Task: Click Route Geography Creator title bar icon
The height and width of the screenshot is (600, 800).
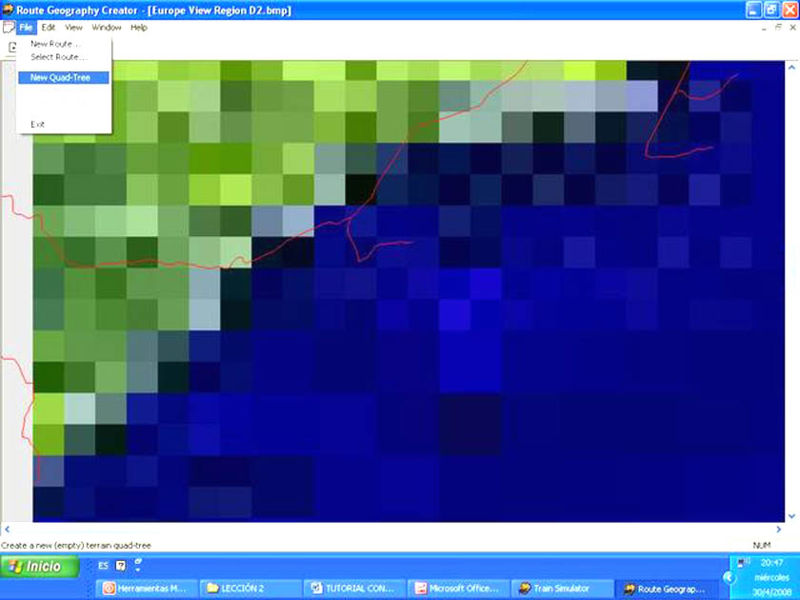Action: [8, 8]
